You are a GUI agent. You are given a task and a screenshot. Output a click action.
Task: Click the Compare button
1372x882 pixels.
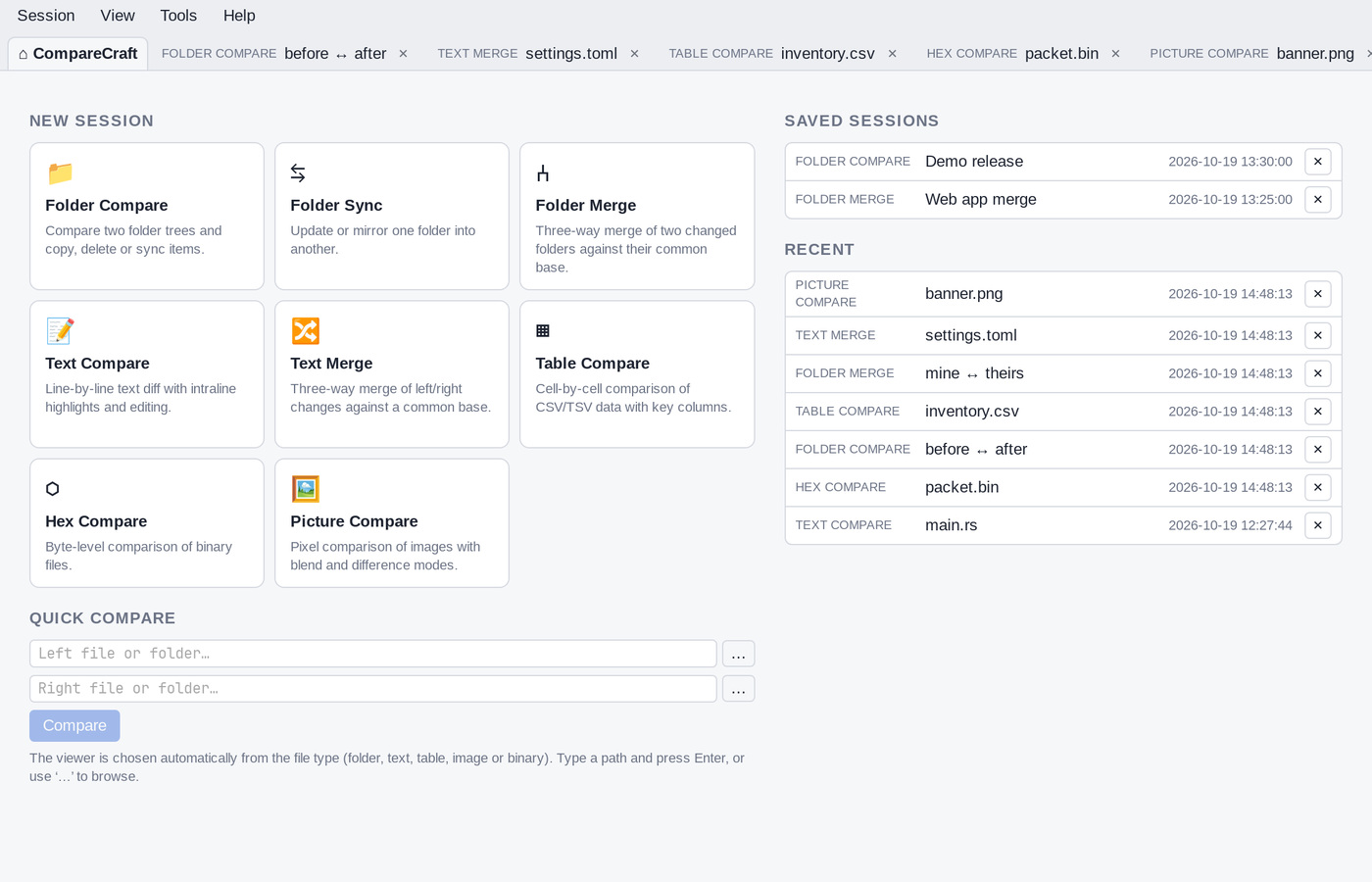pos(74,726)
